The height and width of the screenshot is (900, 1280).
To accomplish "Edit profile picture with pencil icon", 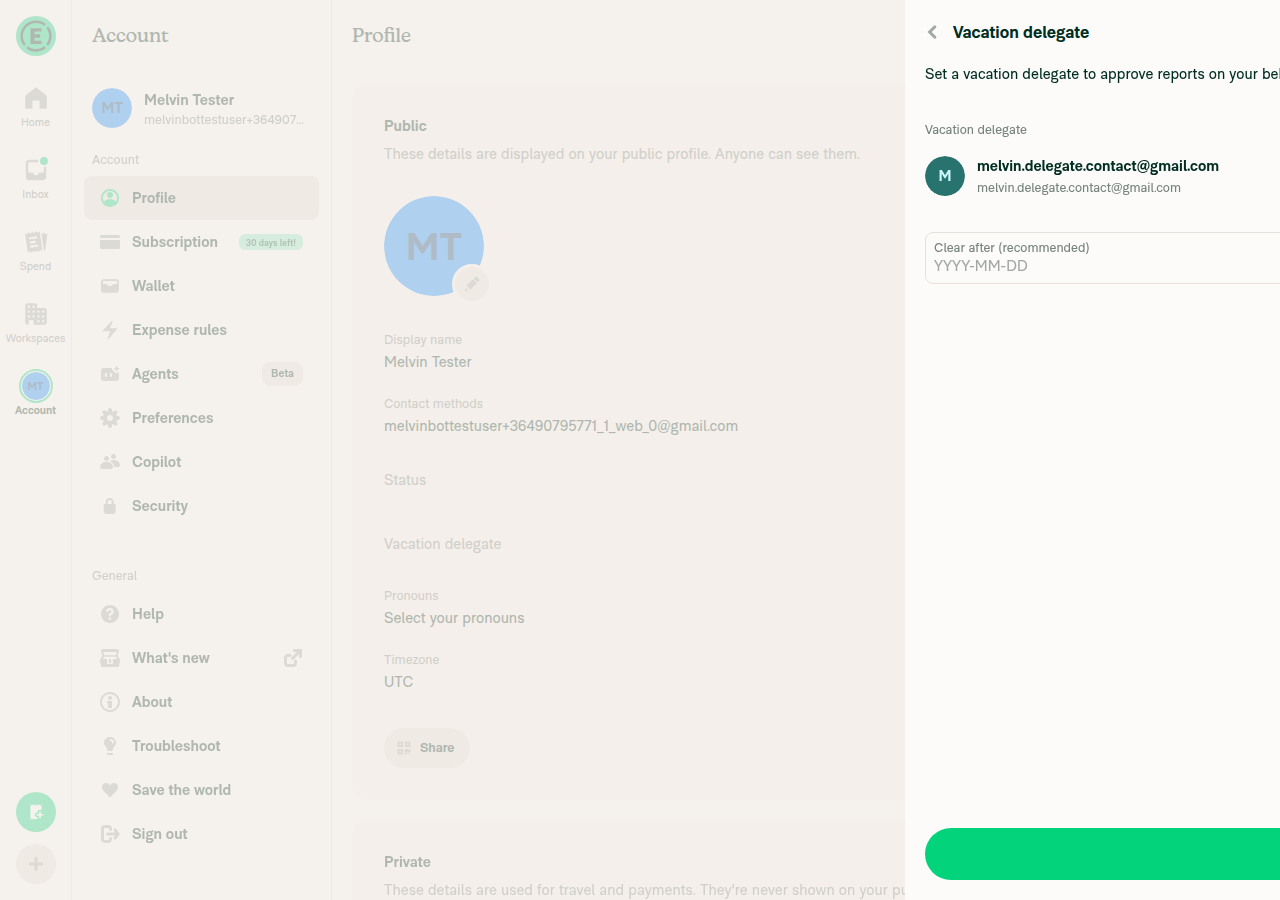I will [471, 283].
